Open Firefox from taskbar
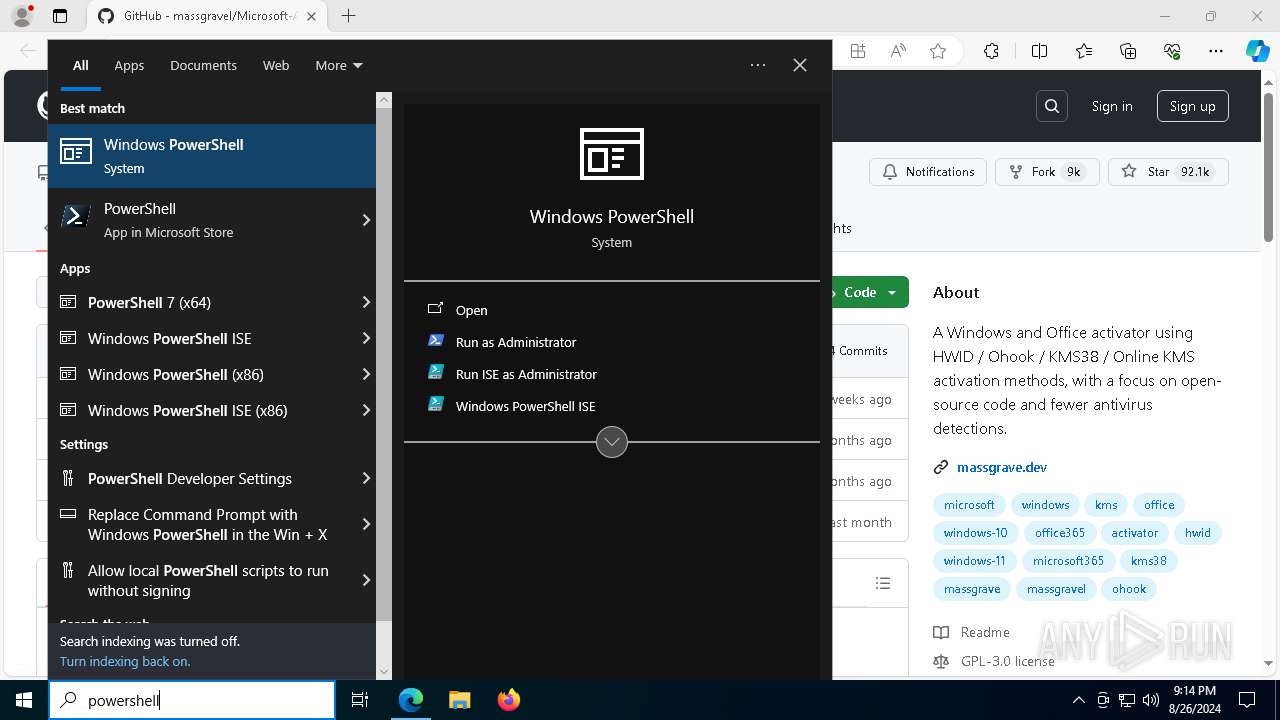 pyautogui.click(x=508, y=700)
